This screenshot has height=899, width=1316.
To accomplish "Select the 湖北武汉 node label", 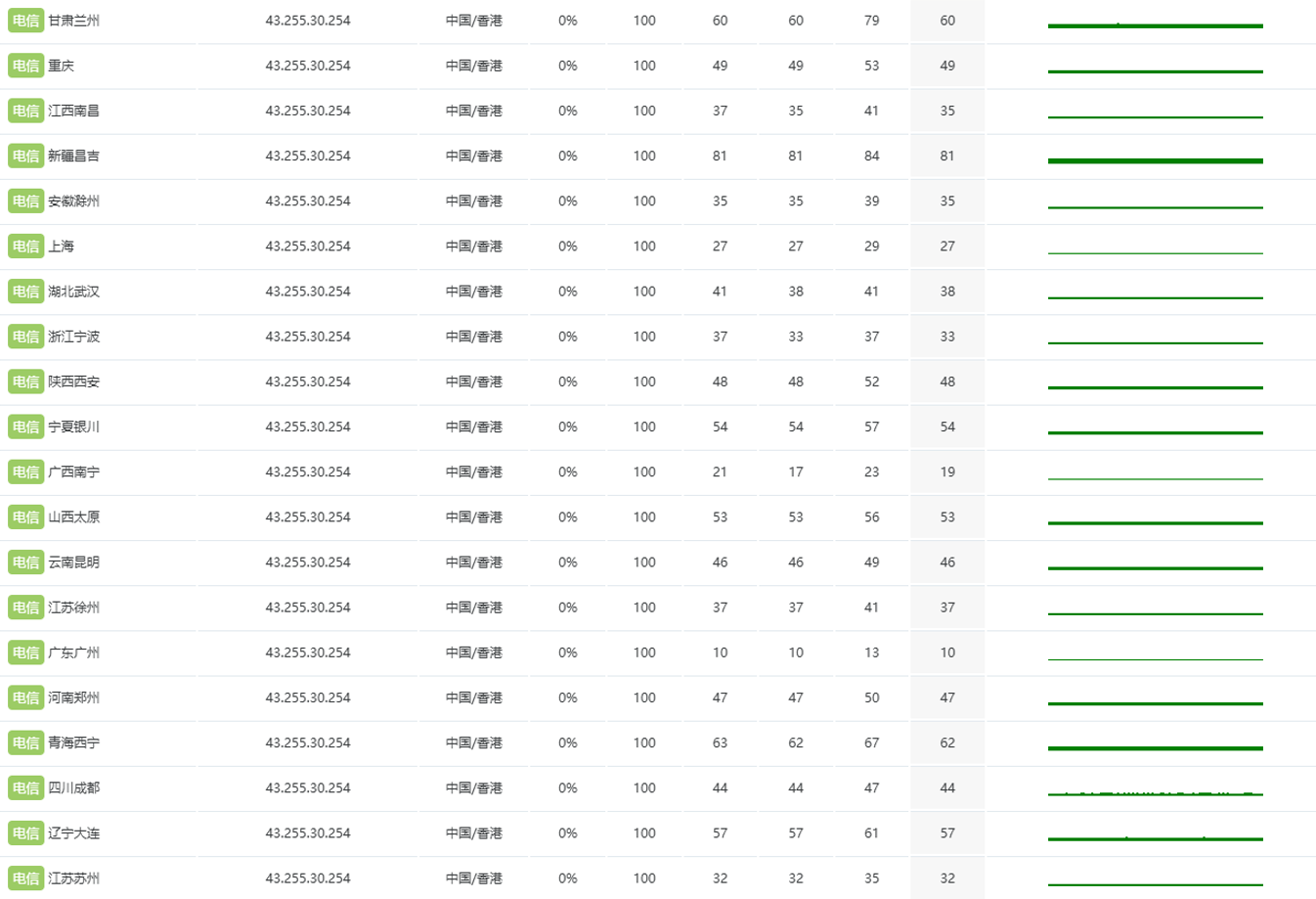I will click(74, 292).
